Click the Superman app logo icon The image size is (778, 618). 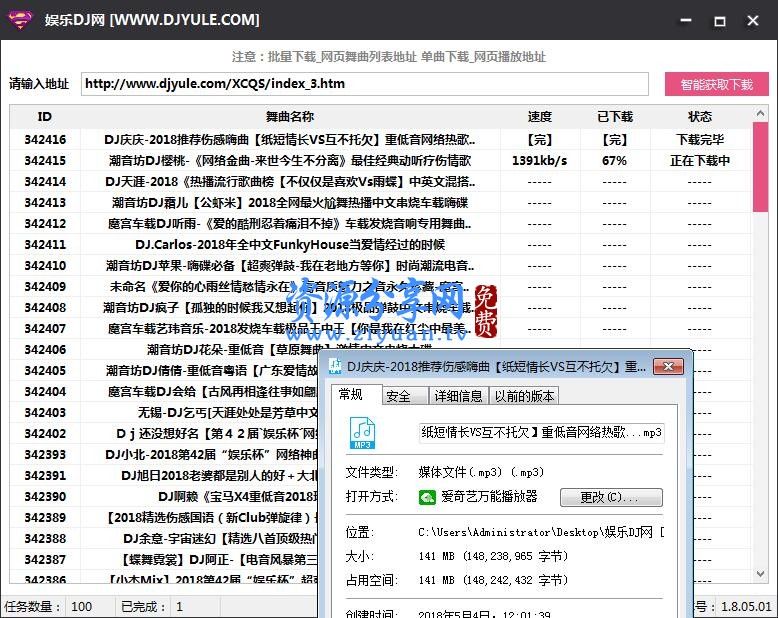[19, 20]
